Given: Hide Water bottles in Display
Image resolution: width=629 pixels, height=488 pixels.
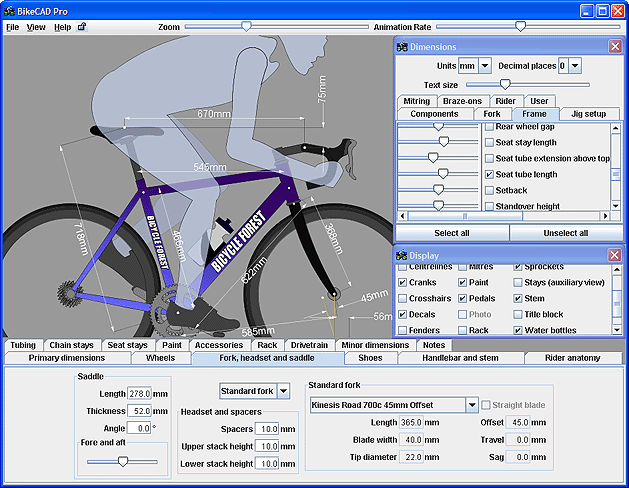Looking at the screenshot, I should tap(517, 330).
